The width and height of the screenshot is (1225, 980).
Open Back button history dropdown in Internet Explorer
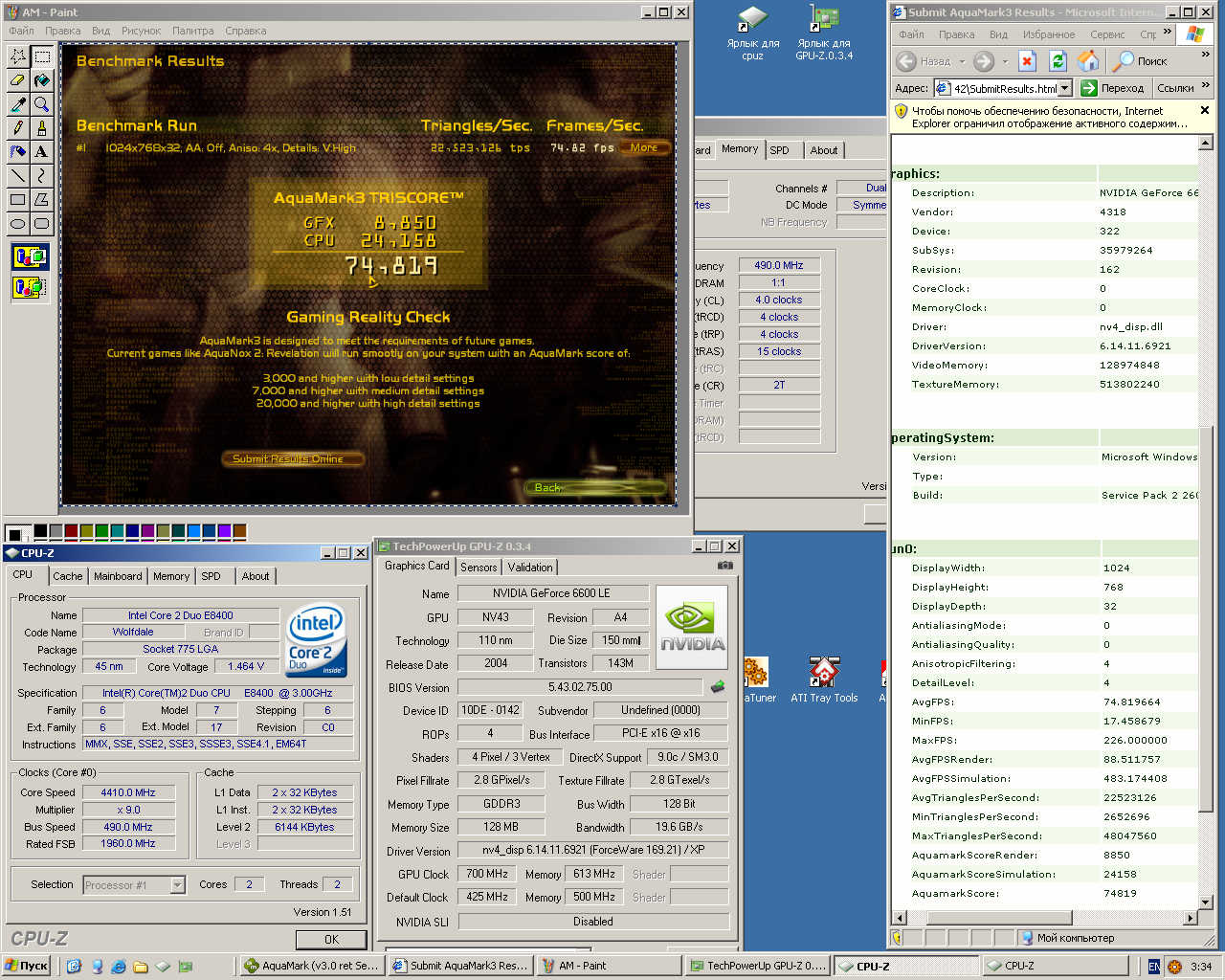[x=962, y=61]
